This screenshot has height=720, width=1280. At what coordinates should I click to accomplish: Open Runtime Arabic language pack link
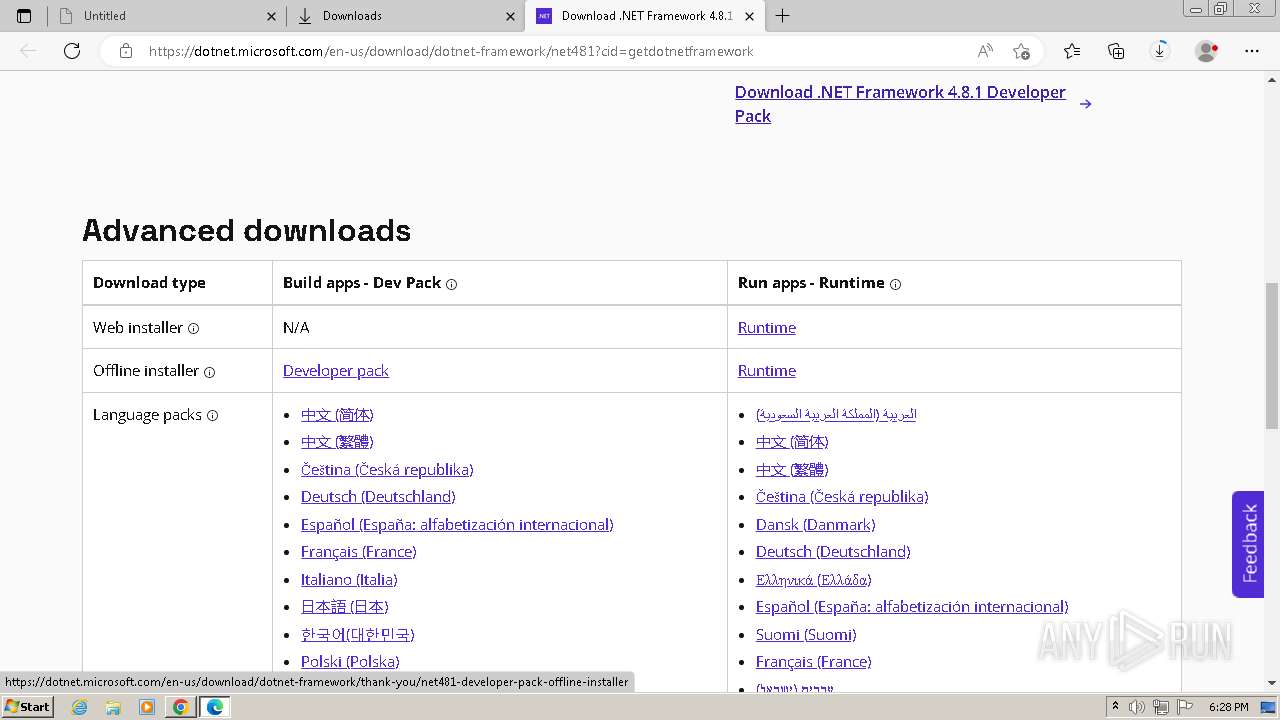836,414
